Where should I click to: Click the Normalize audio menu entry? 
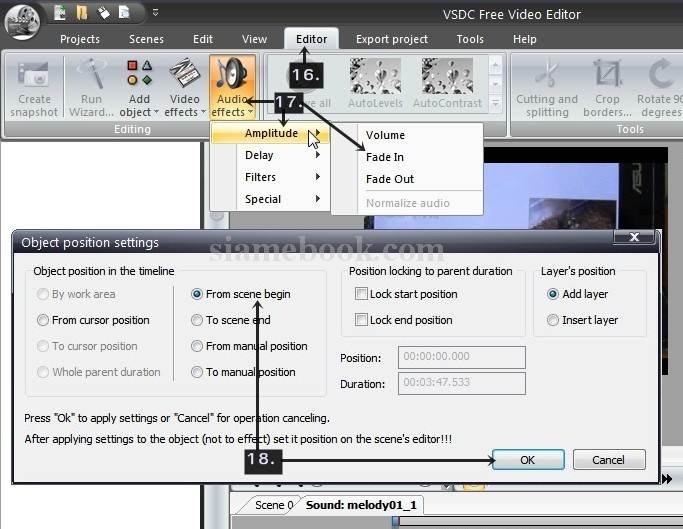click(x=407, y=203)
